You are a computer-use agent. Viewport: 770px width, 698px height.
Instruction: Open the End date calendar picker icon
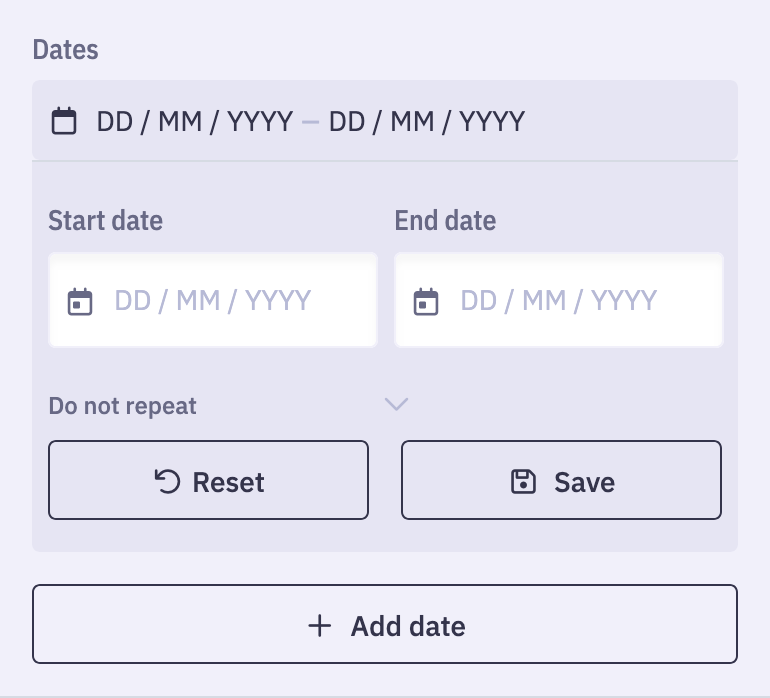pos(426,302)
